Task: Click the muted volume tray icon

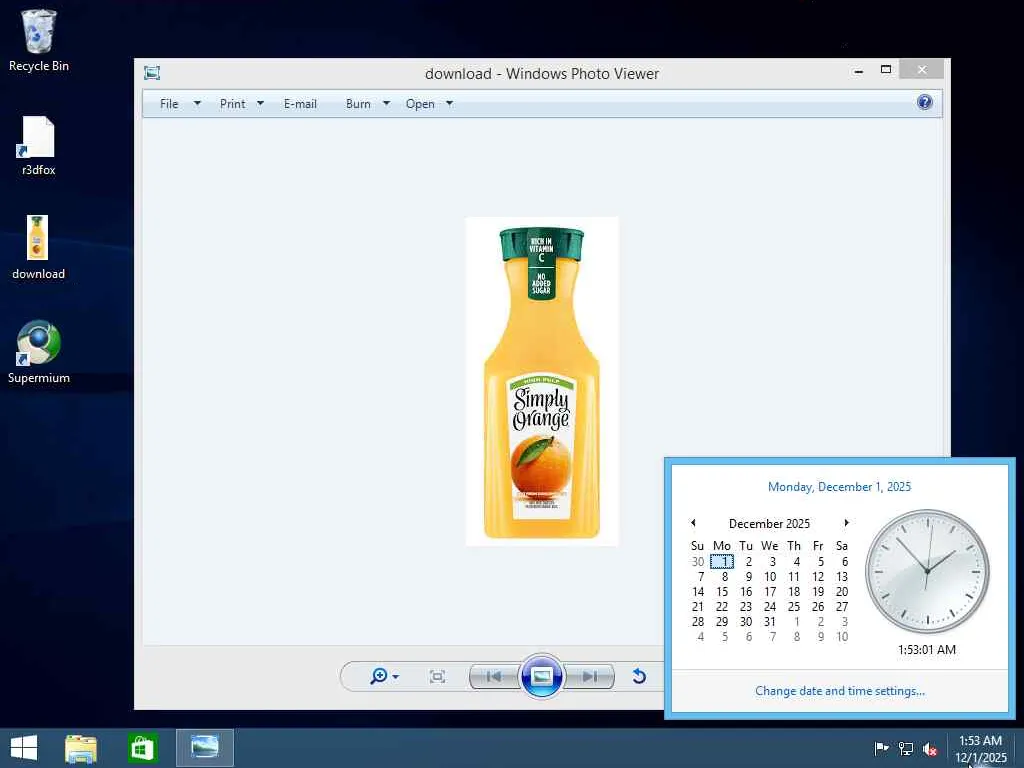Action: 930,748
